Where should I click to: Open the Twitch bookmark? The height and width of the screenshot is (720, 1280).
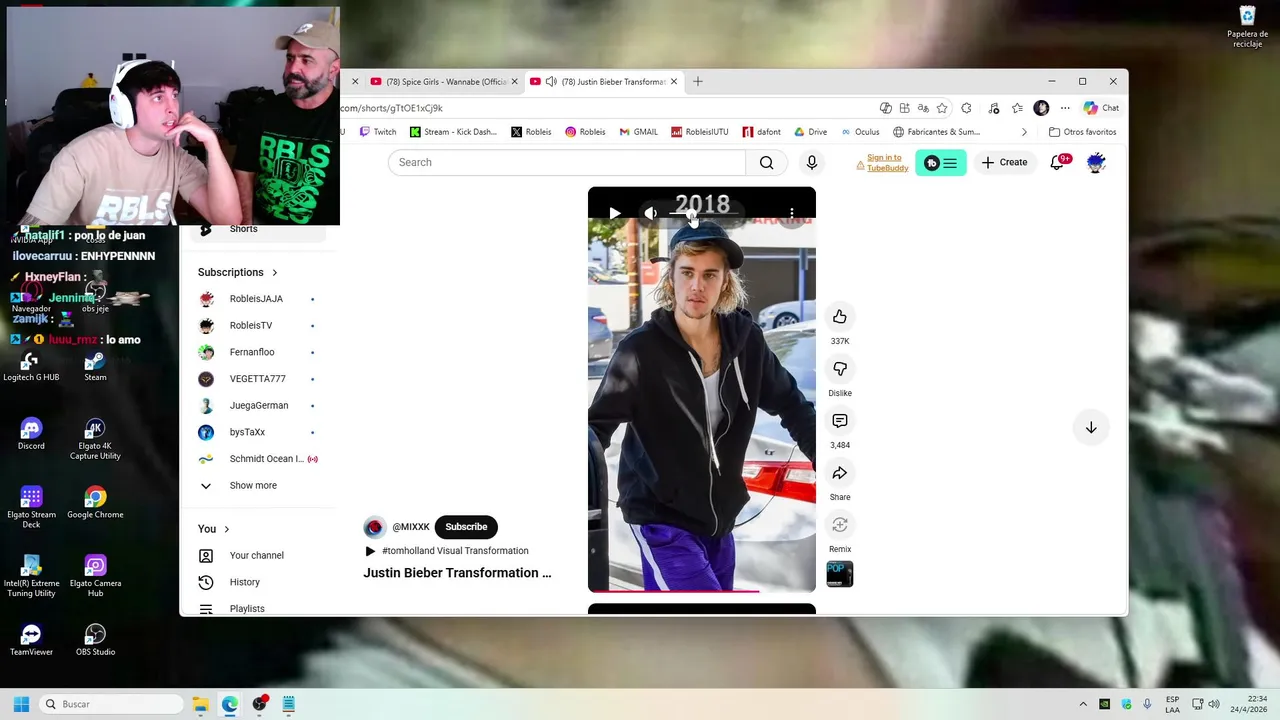(378, 132)
